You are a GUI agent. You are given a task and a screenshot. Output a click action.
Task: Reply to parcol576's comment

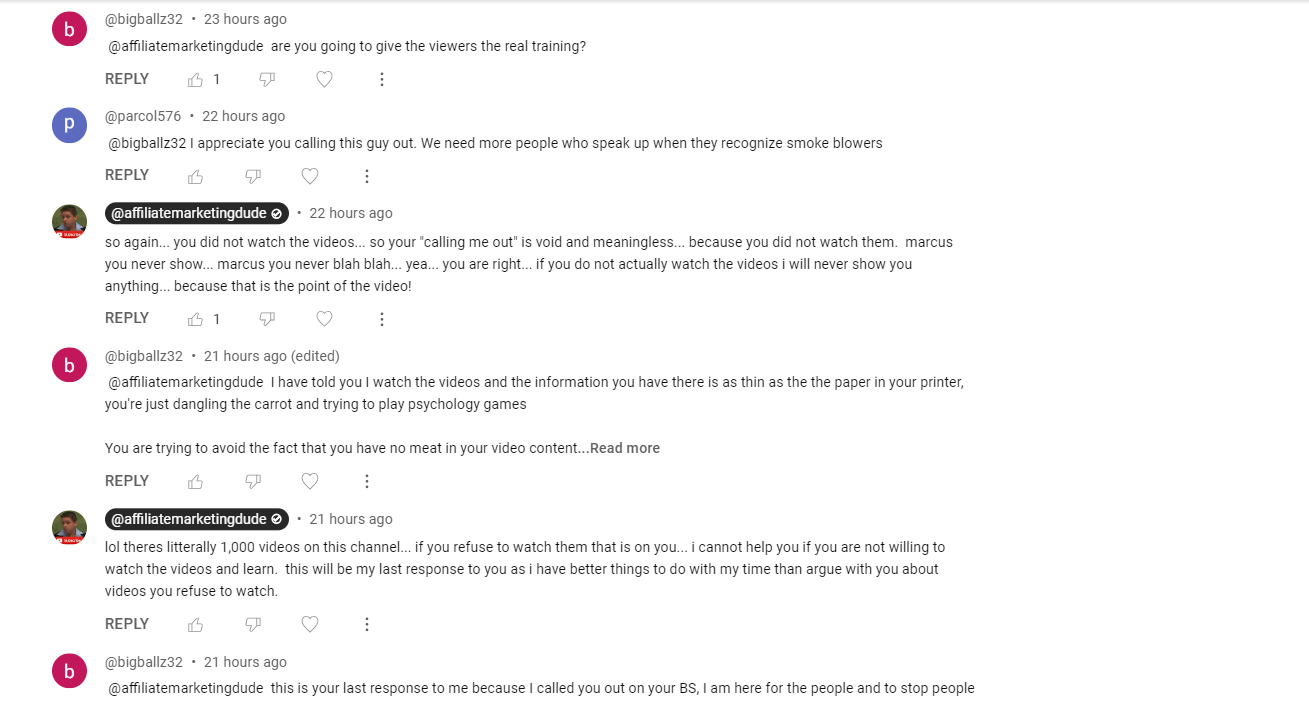point(127,175)
